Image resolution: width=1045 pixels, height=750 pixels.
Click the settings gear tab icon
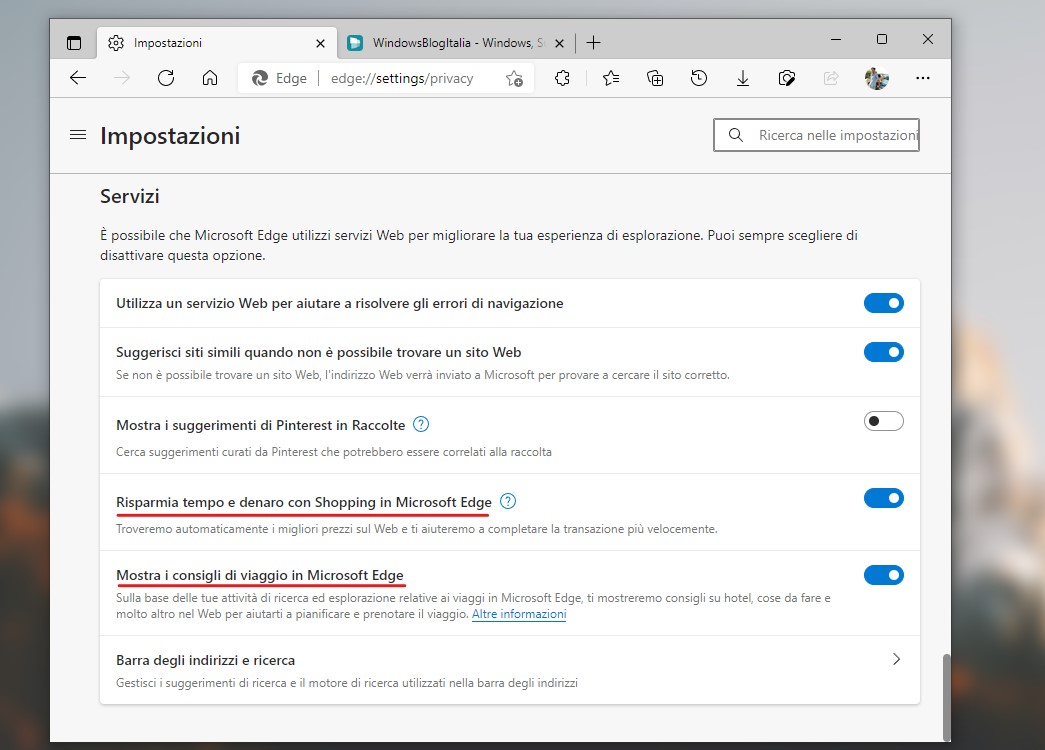(116, 43)
